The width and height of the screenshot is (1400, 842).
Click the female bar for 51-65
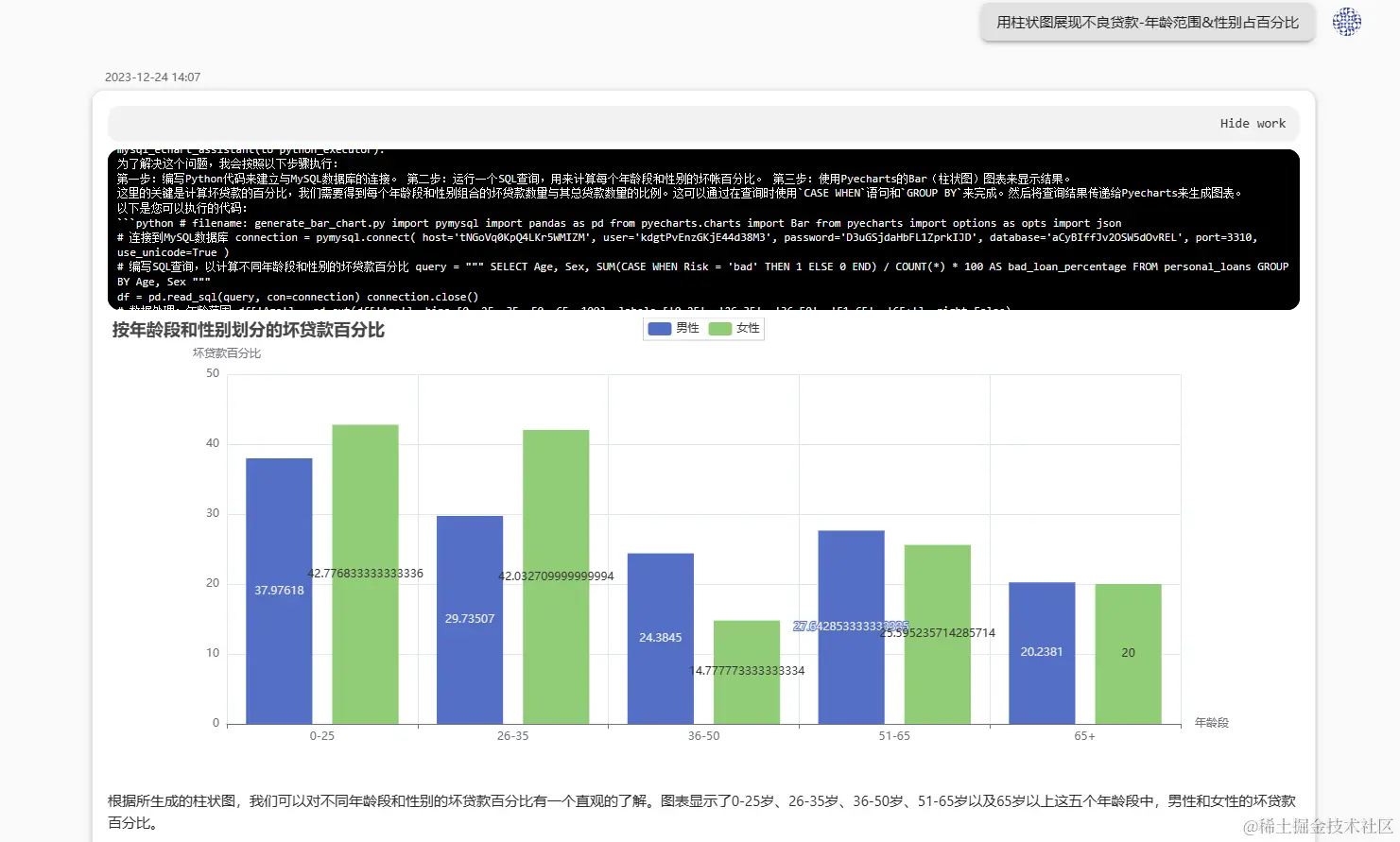(938, 635)
